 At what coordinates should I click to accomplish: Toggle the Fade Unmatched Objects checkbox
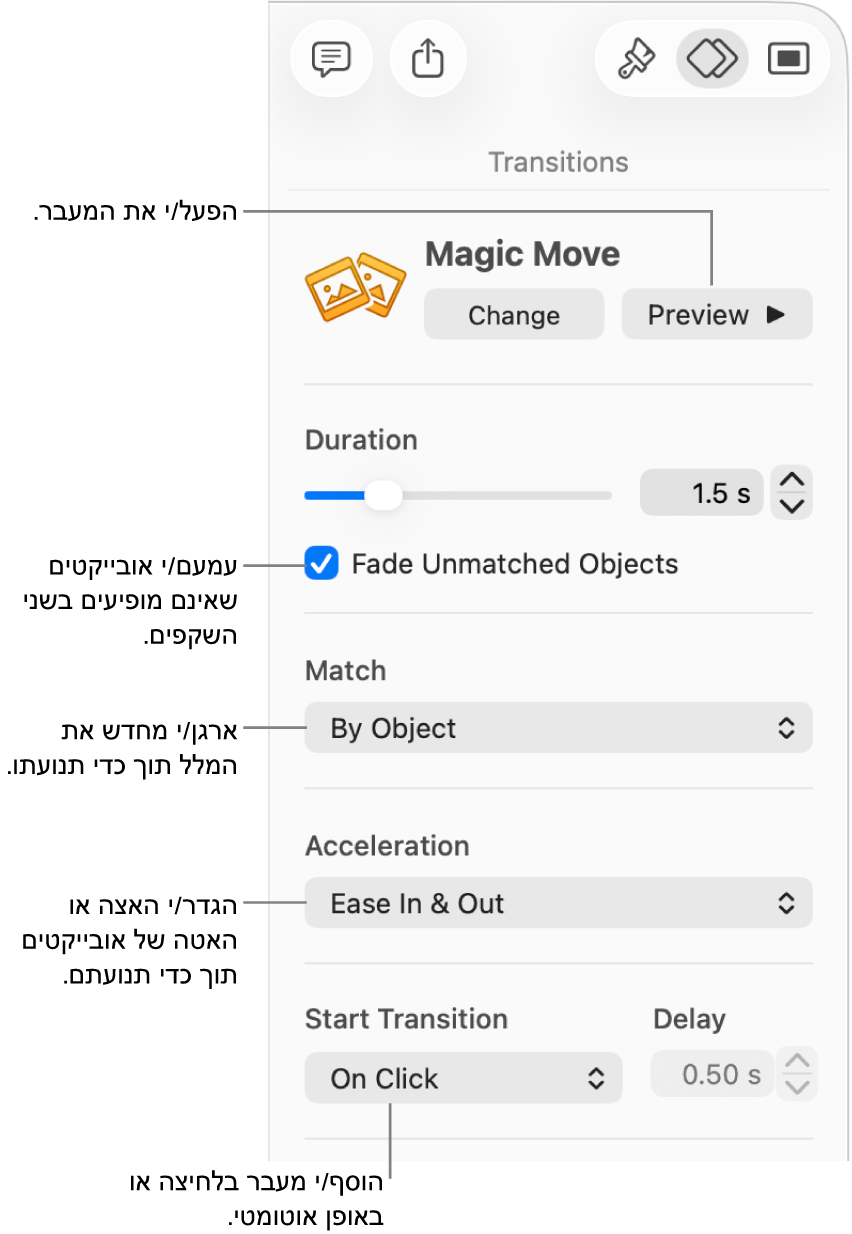(x=321, y=564)
